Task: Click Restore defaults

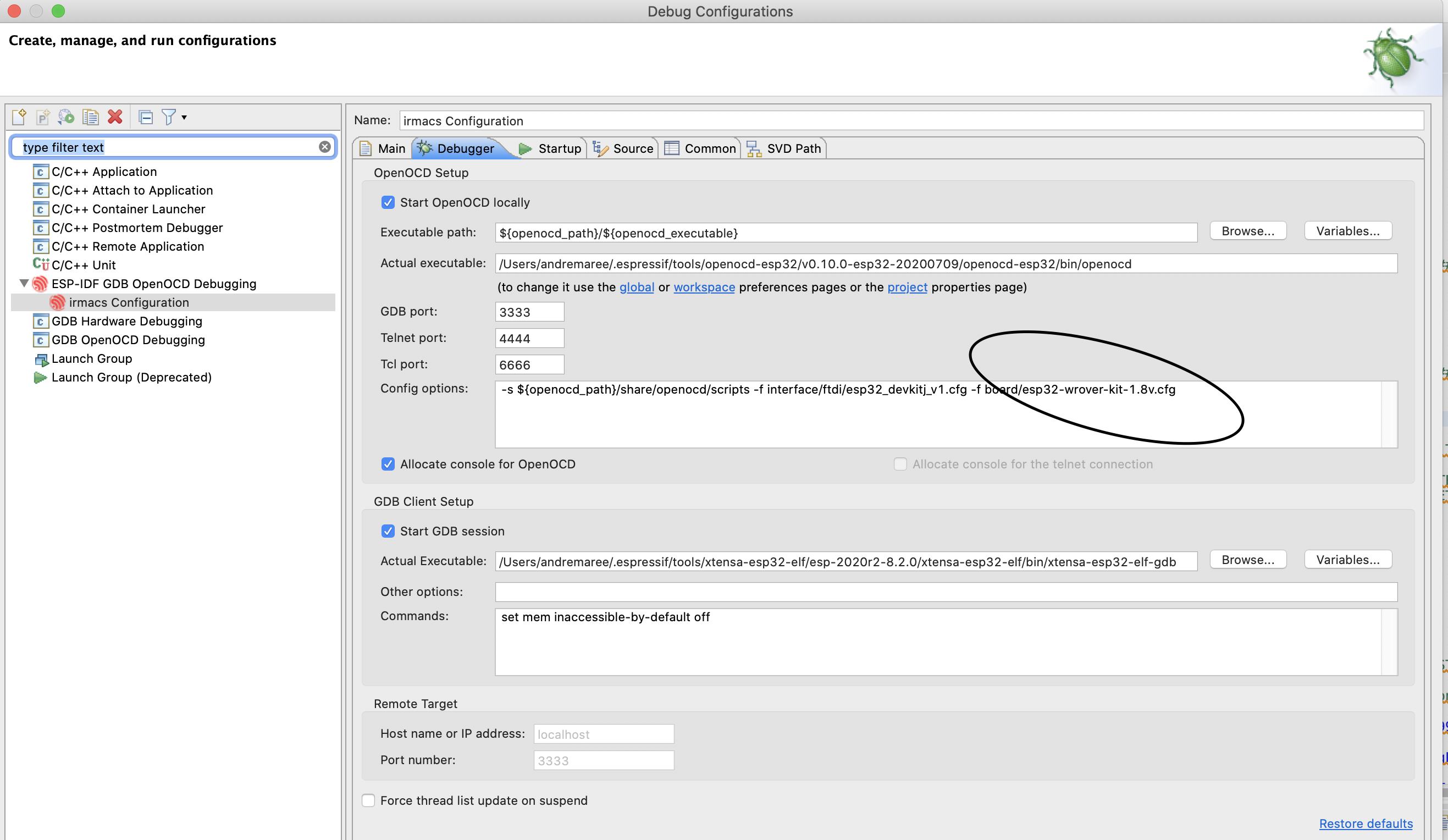Action: tap(1366, 824)
